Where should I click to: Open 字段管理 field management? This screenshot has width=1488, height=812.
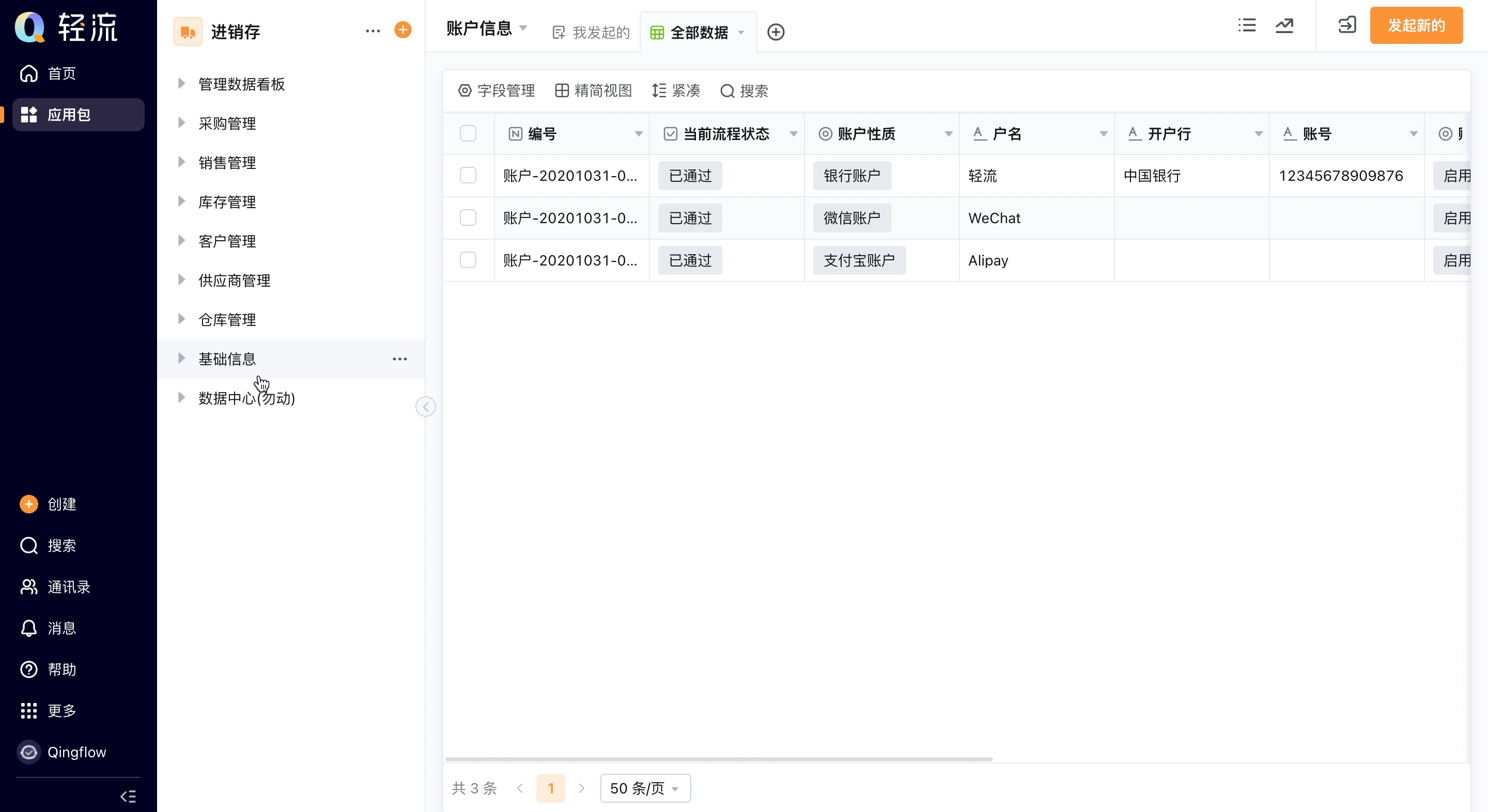[497, 91]
